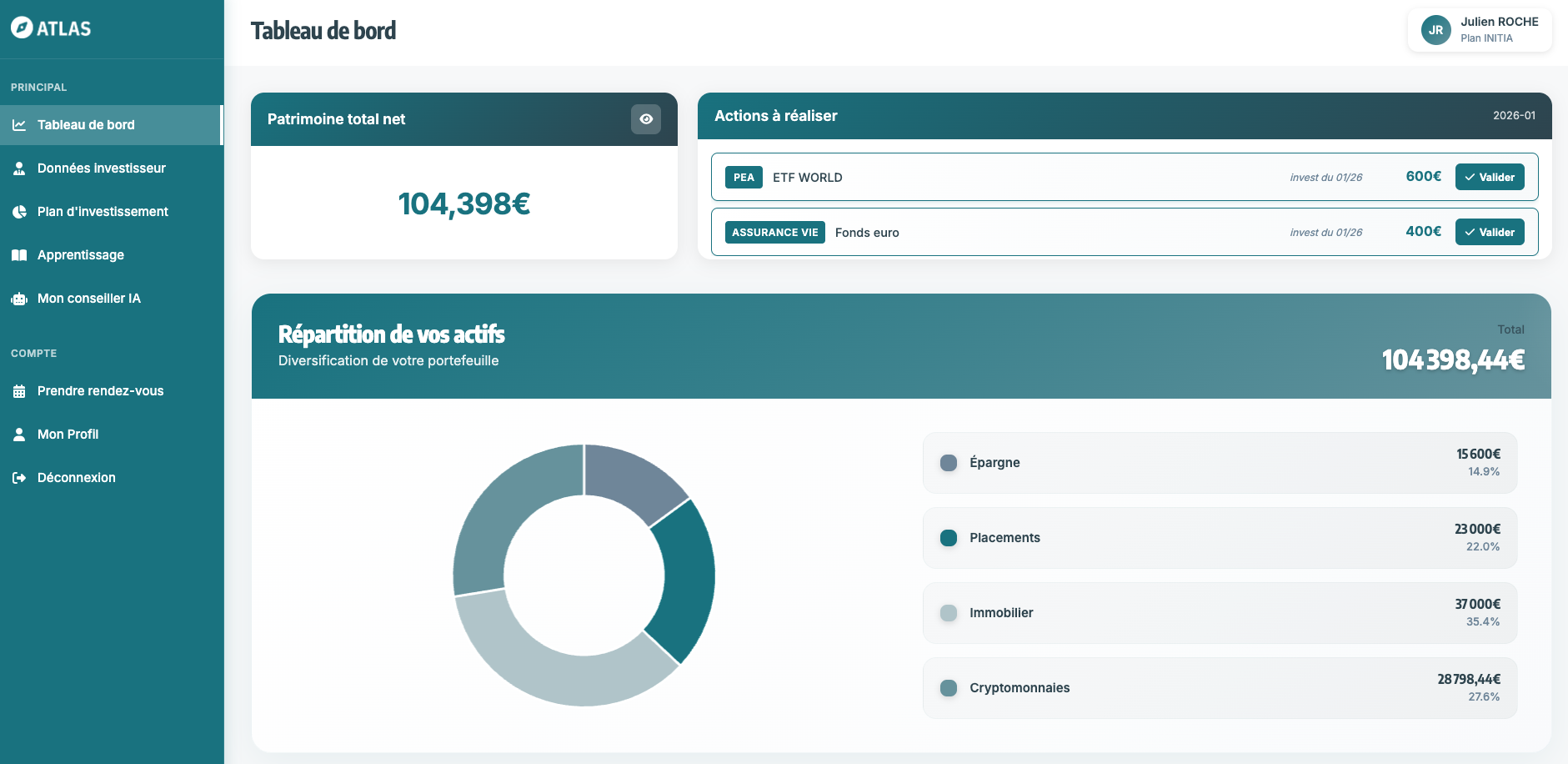This screenshot has height=764, width=1568.
Task: Open the Mon Profil menu item
Action: pos(68,435)
